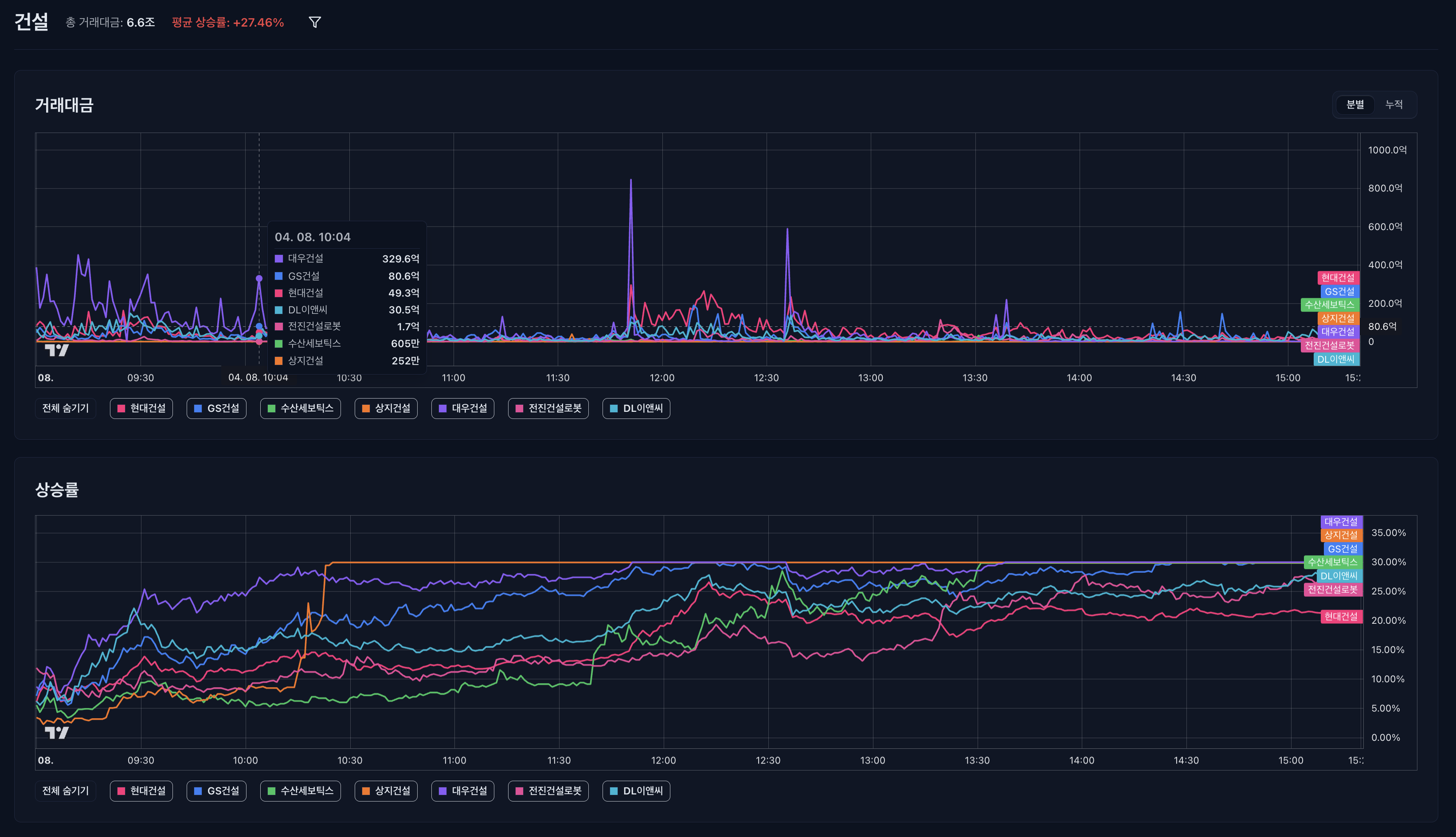Screen dimensions: 1456x837
Task: Hide GS건설 in the 상승률 legend
Action: tap(217, 790)
